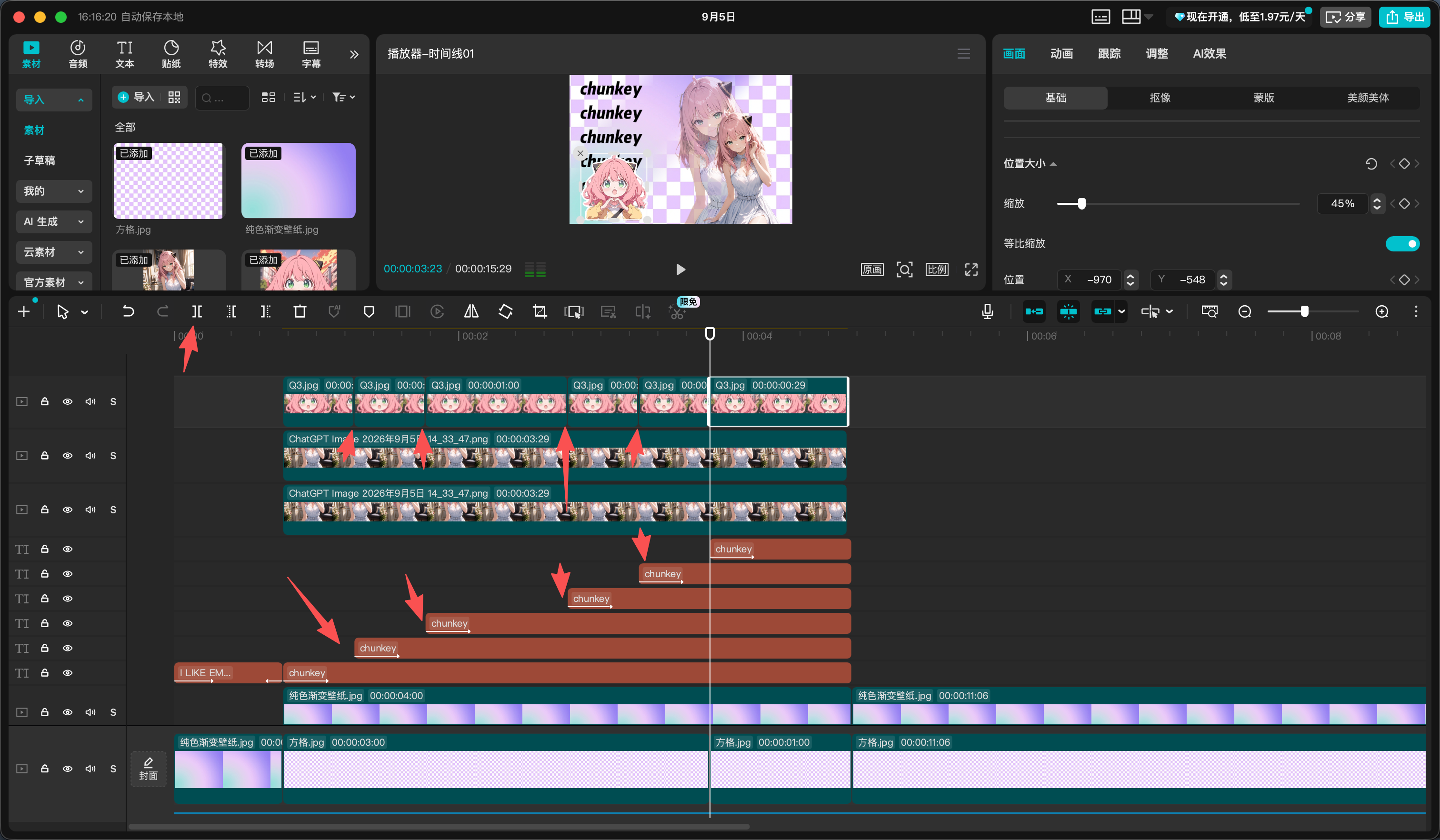
Task: Open the 特效 effects panel
Action: click(x=218, y=54)
